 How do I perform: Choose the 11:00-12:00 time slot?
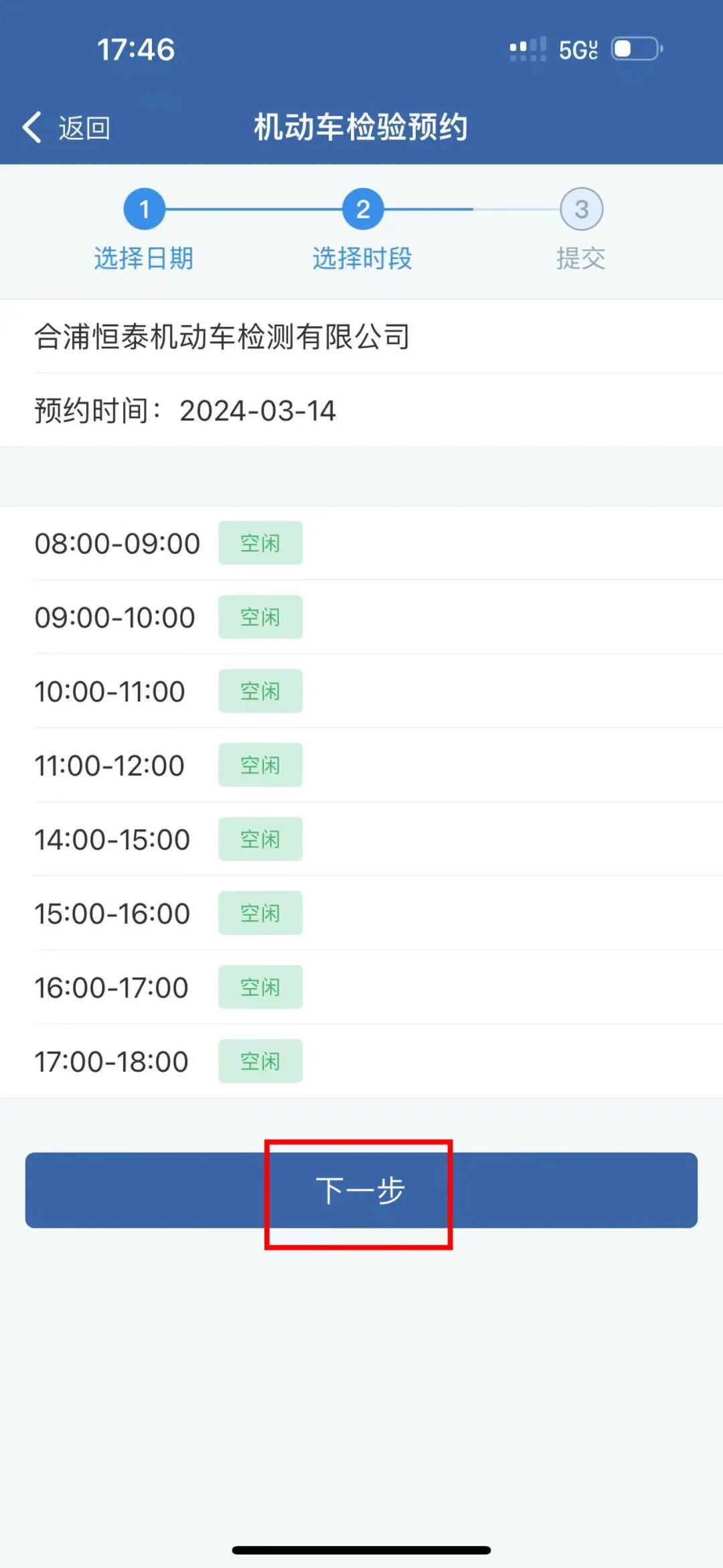point(110,766)
